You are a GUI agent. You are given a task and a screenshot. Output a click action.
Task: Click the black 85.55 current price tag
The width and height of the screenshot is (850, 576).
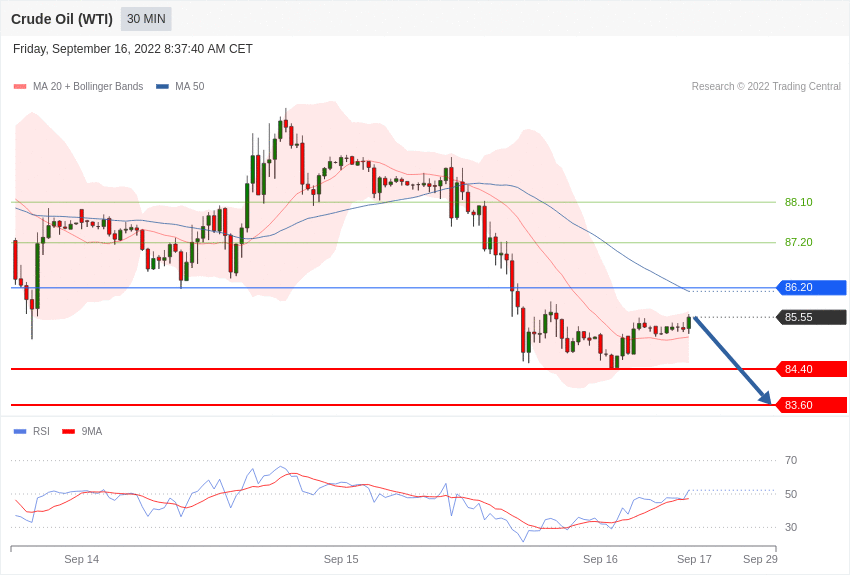coord(812,317)
